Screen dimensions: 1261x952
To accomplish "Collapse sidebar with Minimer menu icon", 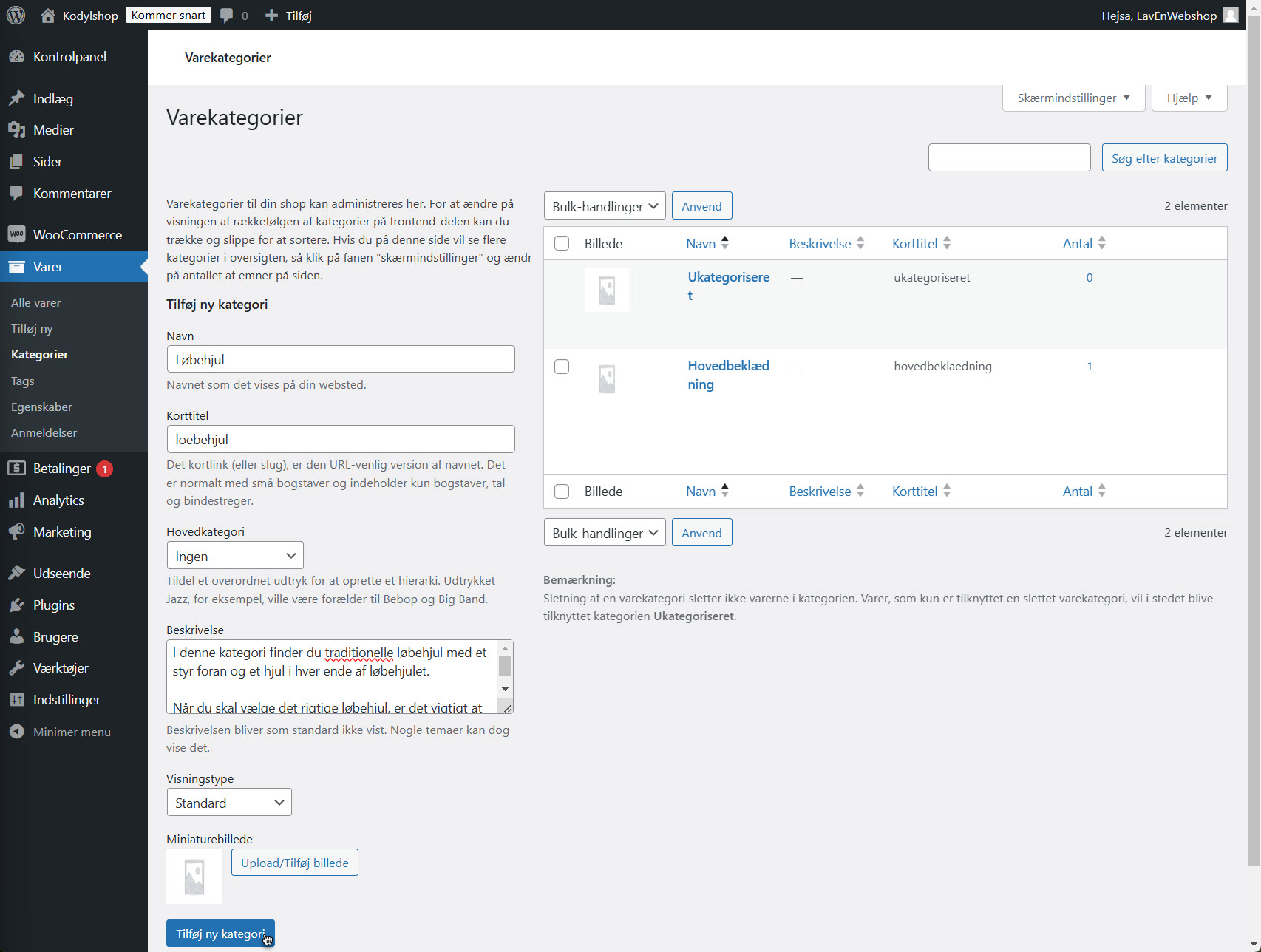I will [16, 732].
